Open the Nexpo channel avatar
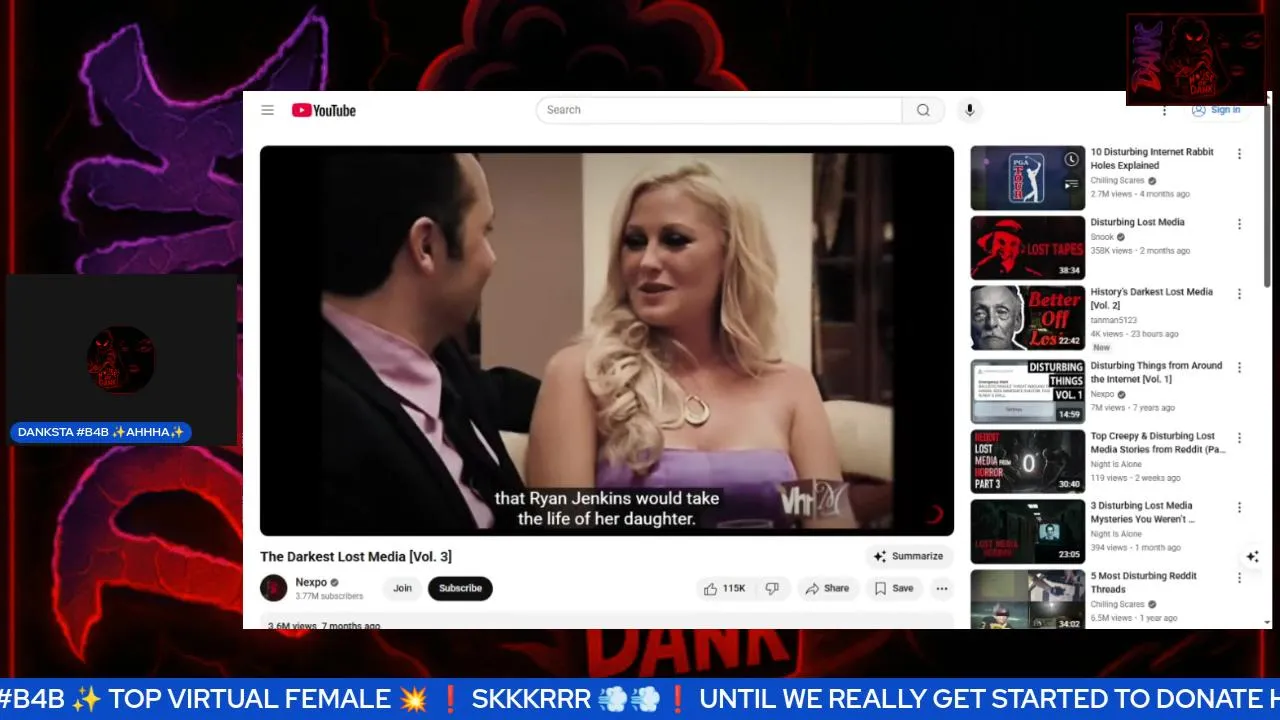 [274, 588]
